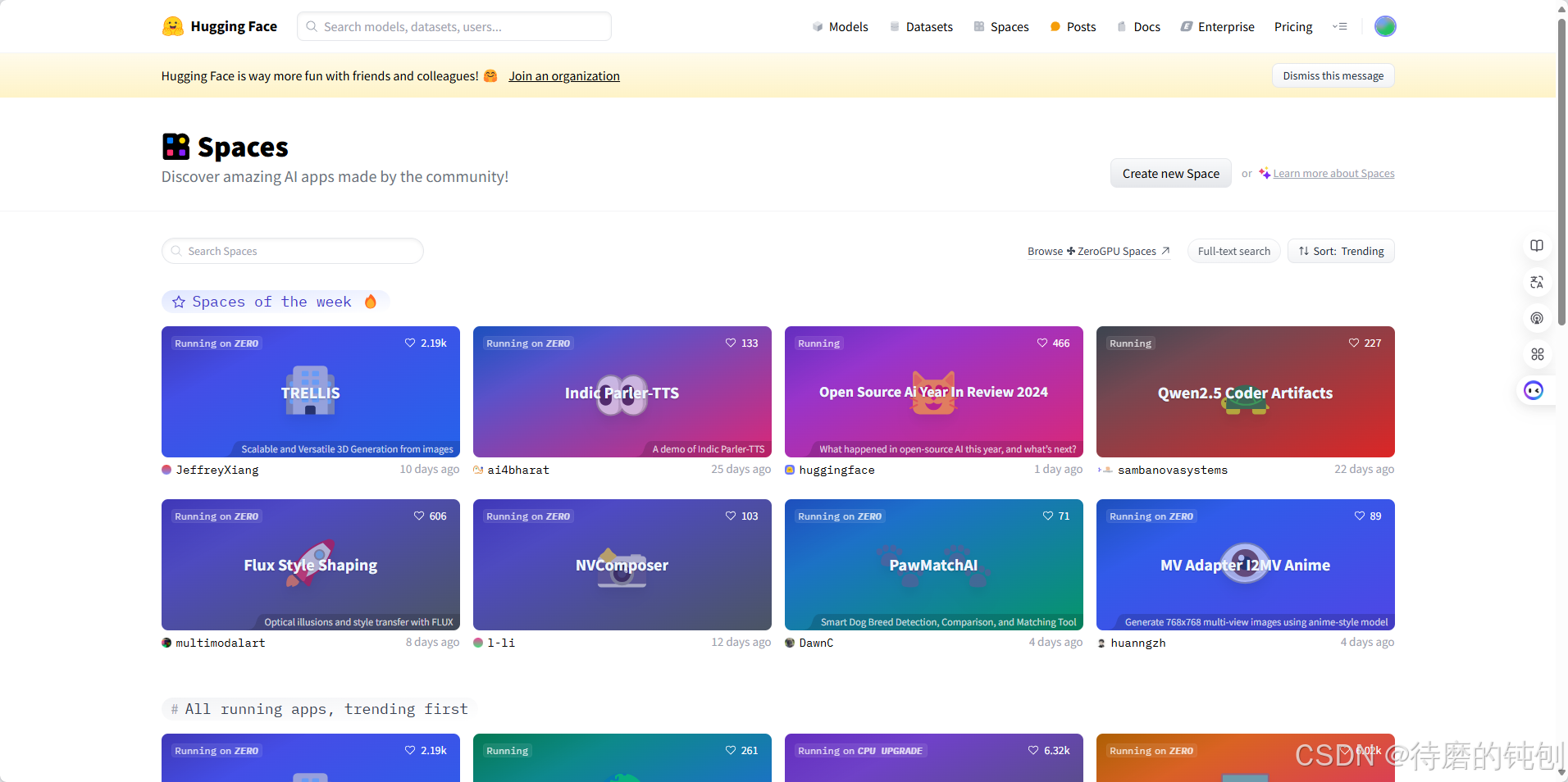Click the browser scrollbar up arrow

coord(1562,8)
